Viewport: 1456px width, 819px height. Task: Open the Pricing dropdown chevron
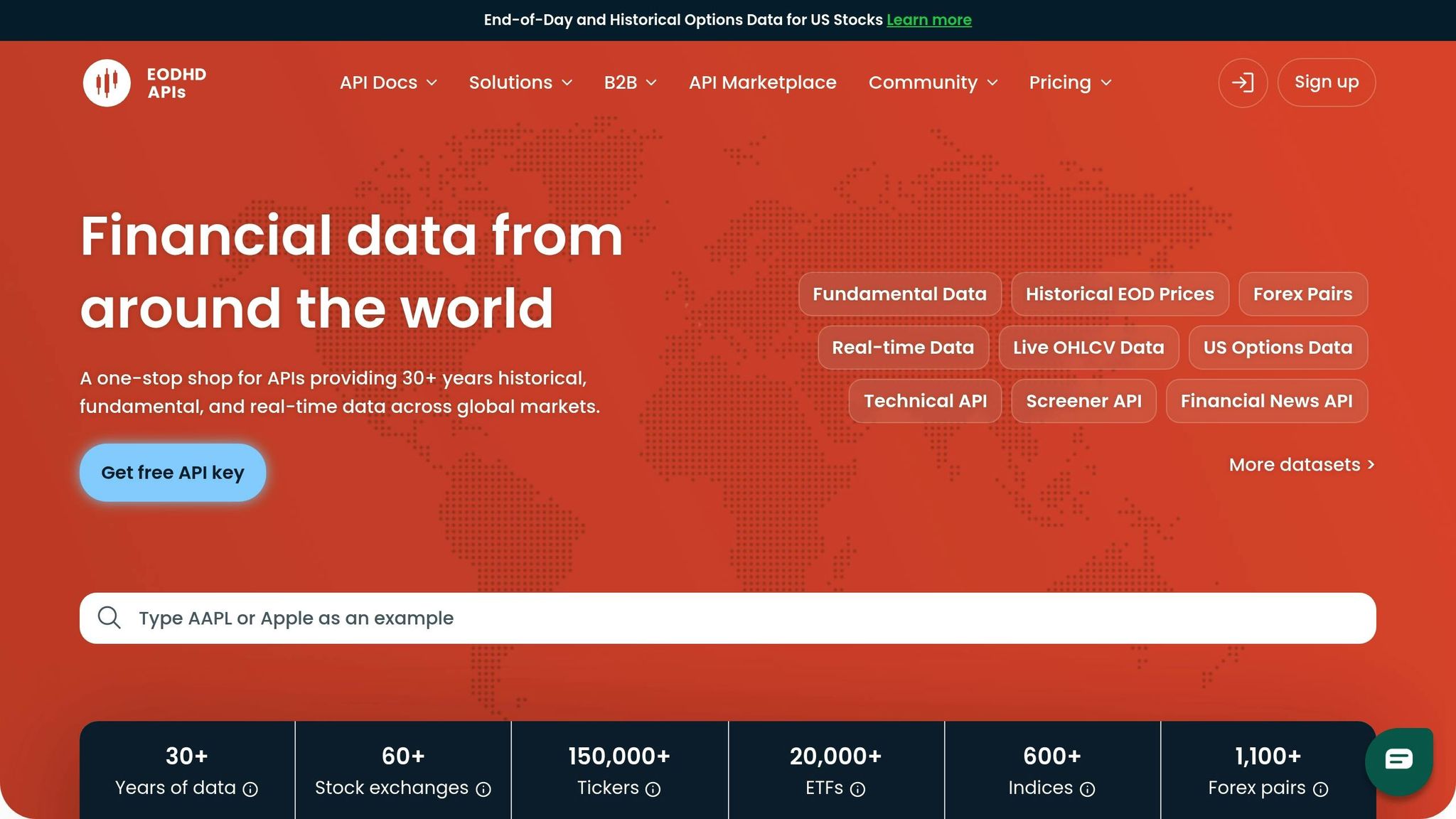1106,82
